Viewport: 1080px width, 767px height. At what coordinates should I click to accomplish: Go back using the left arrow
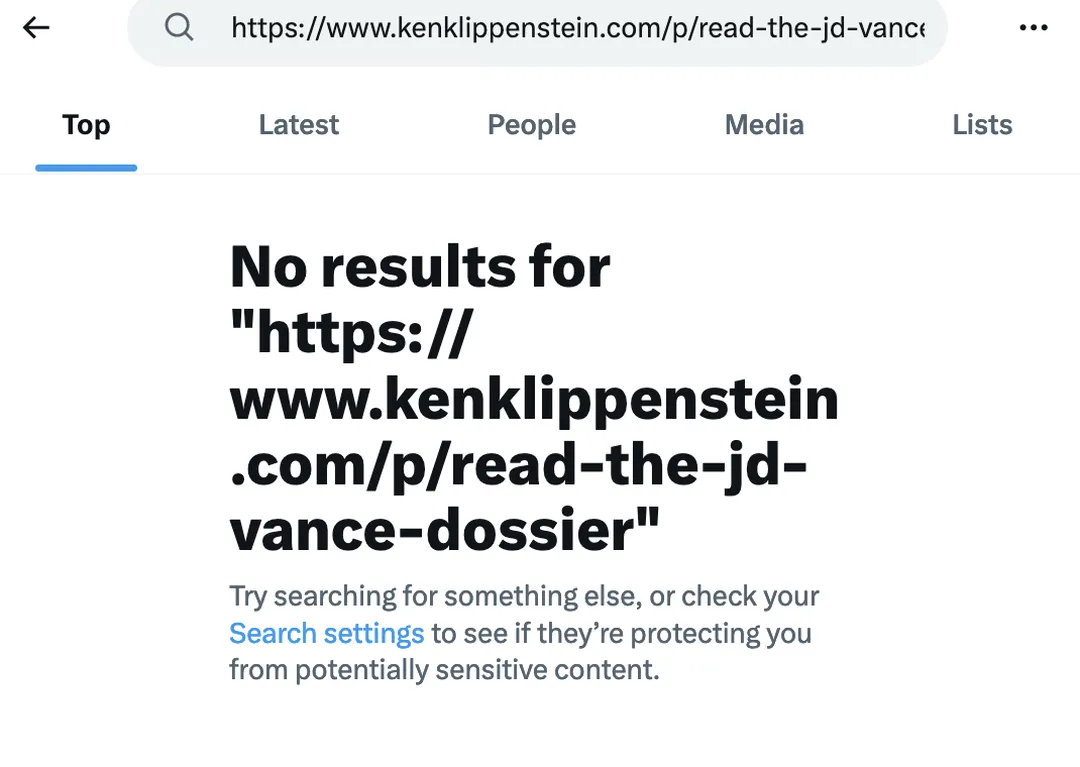pos(37,28)
